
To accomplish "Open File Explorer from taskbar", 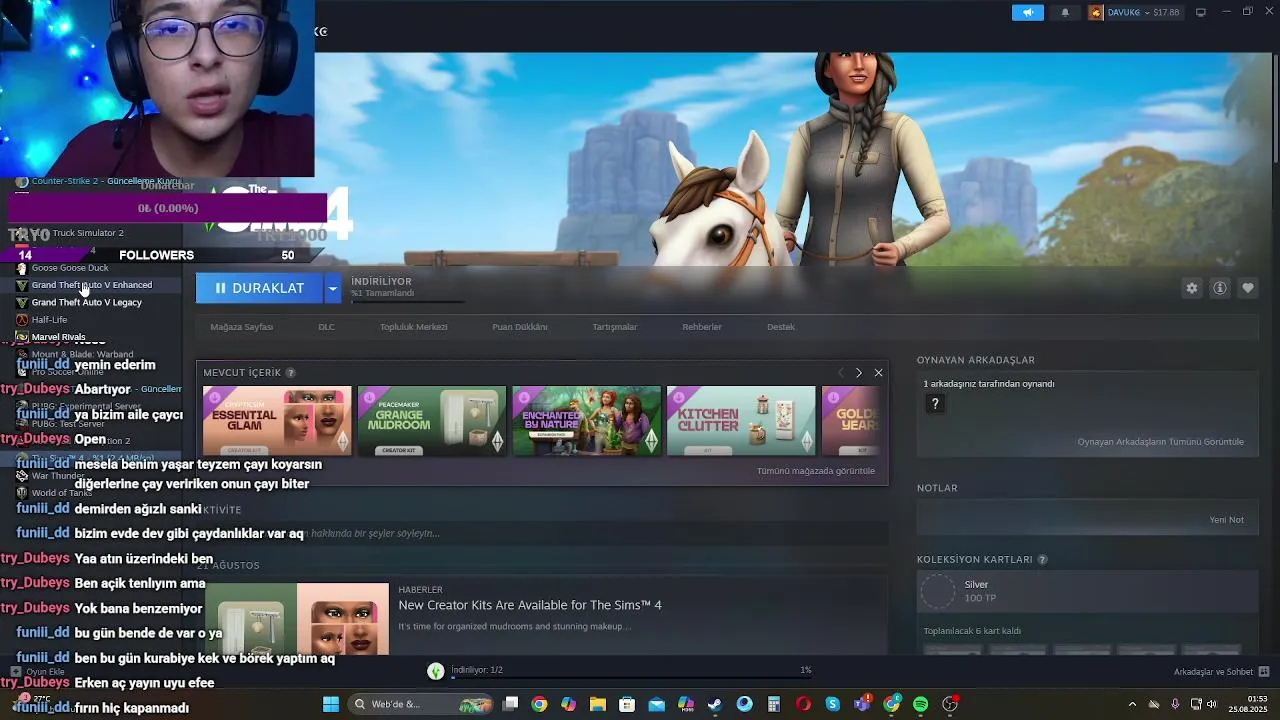I will point(598,704).
